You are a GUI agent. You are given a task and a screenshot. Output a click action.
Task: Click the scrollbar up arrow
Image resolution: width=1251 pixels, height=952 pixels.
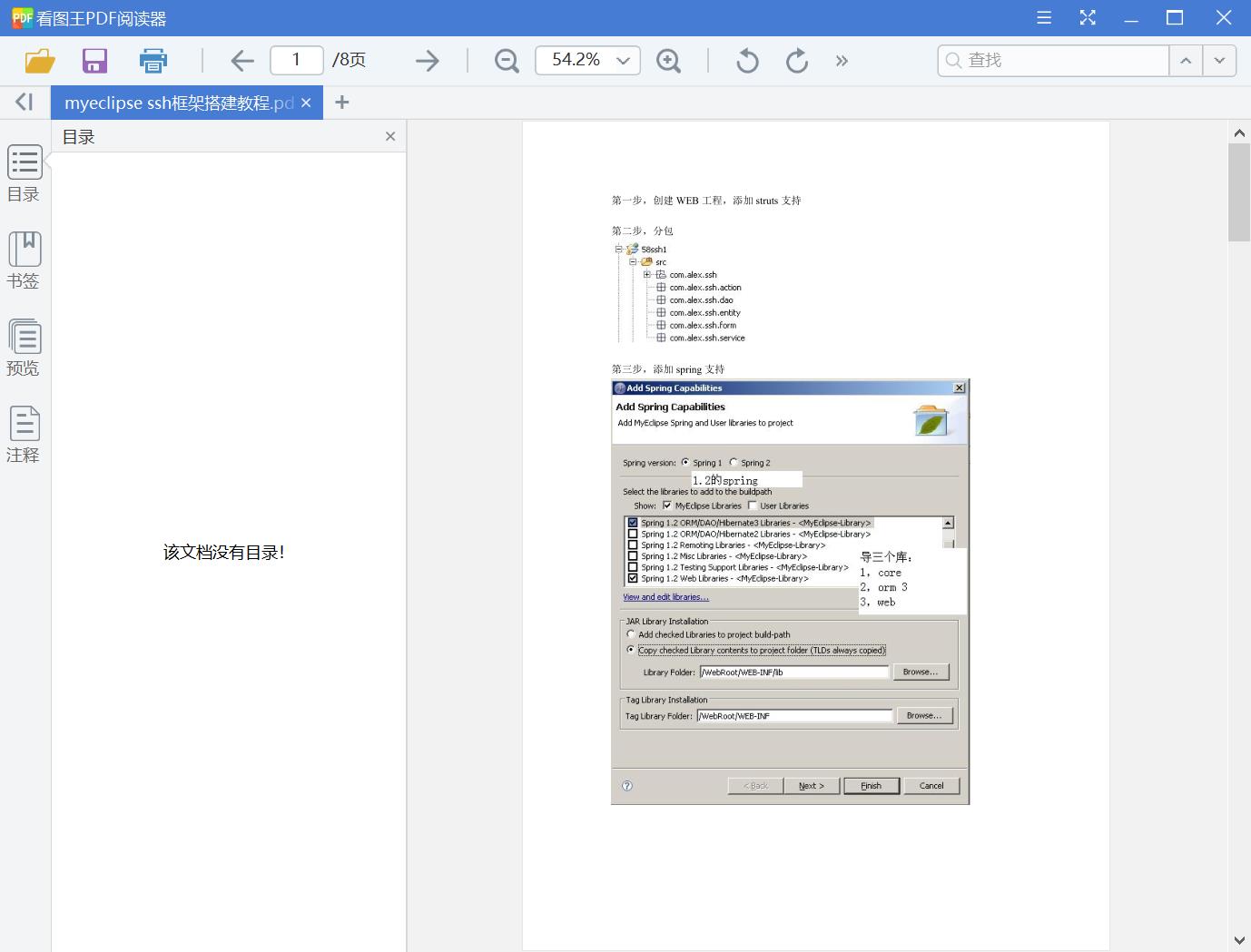pos(1239,133)
